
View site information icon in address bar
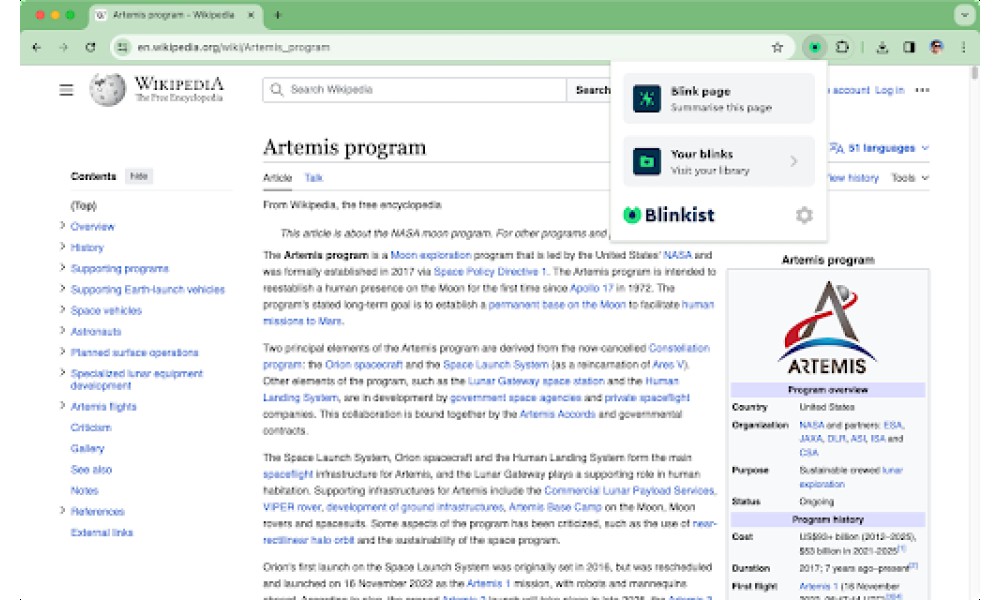122,47
